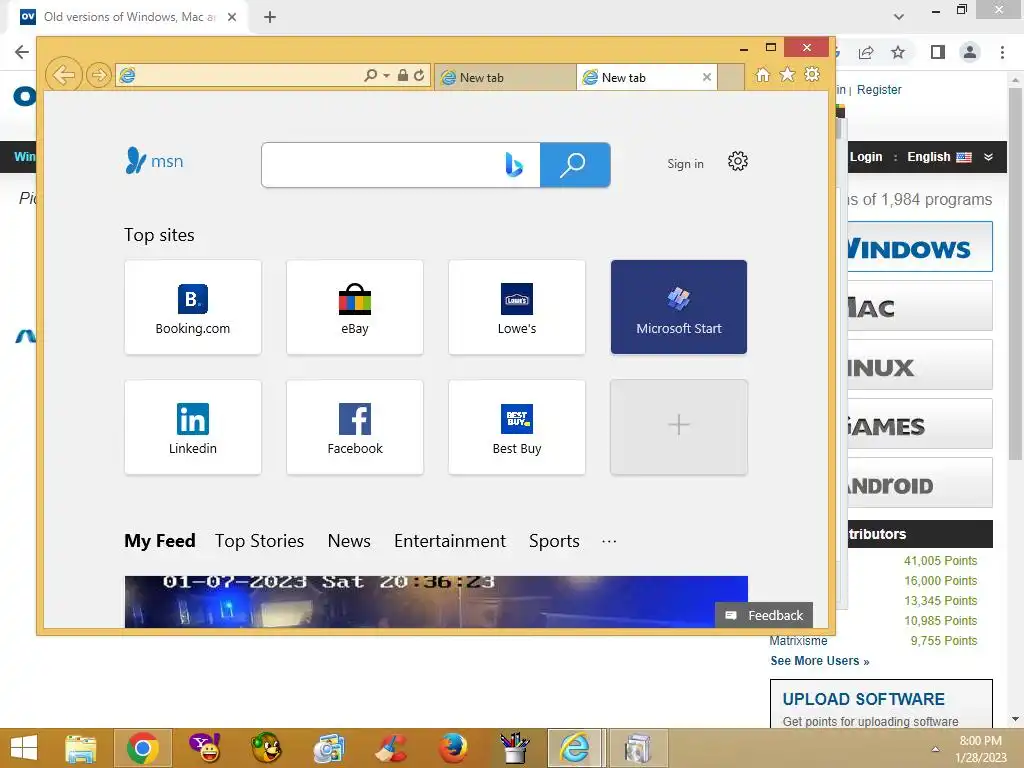1024x768 pixels.
Task: Close the Old versions Chrome tab
Action: [x=232, y=17]
